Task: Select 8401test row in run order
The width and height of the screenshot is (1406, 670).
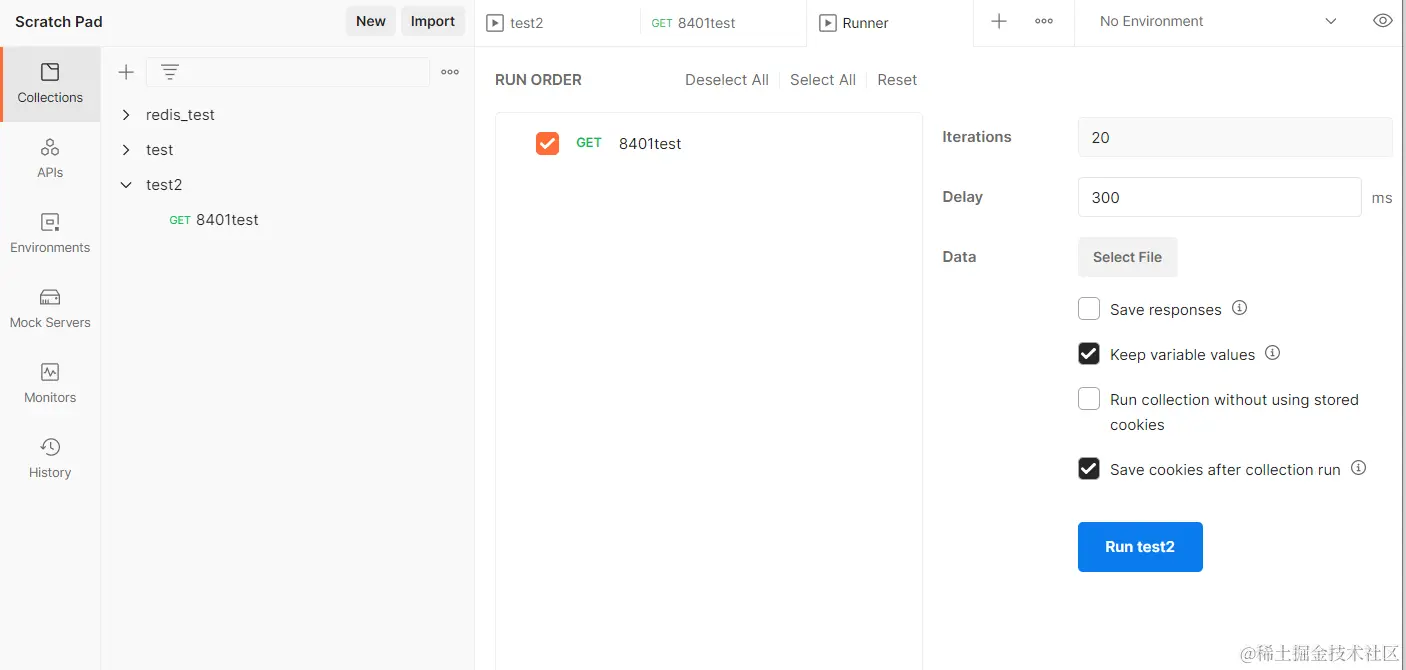Action: pos(708,143)
